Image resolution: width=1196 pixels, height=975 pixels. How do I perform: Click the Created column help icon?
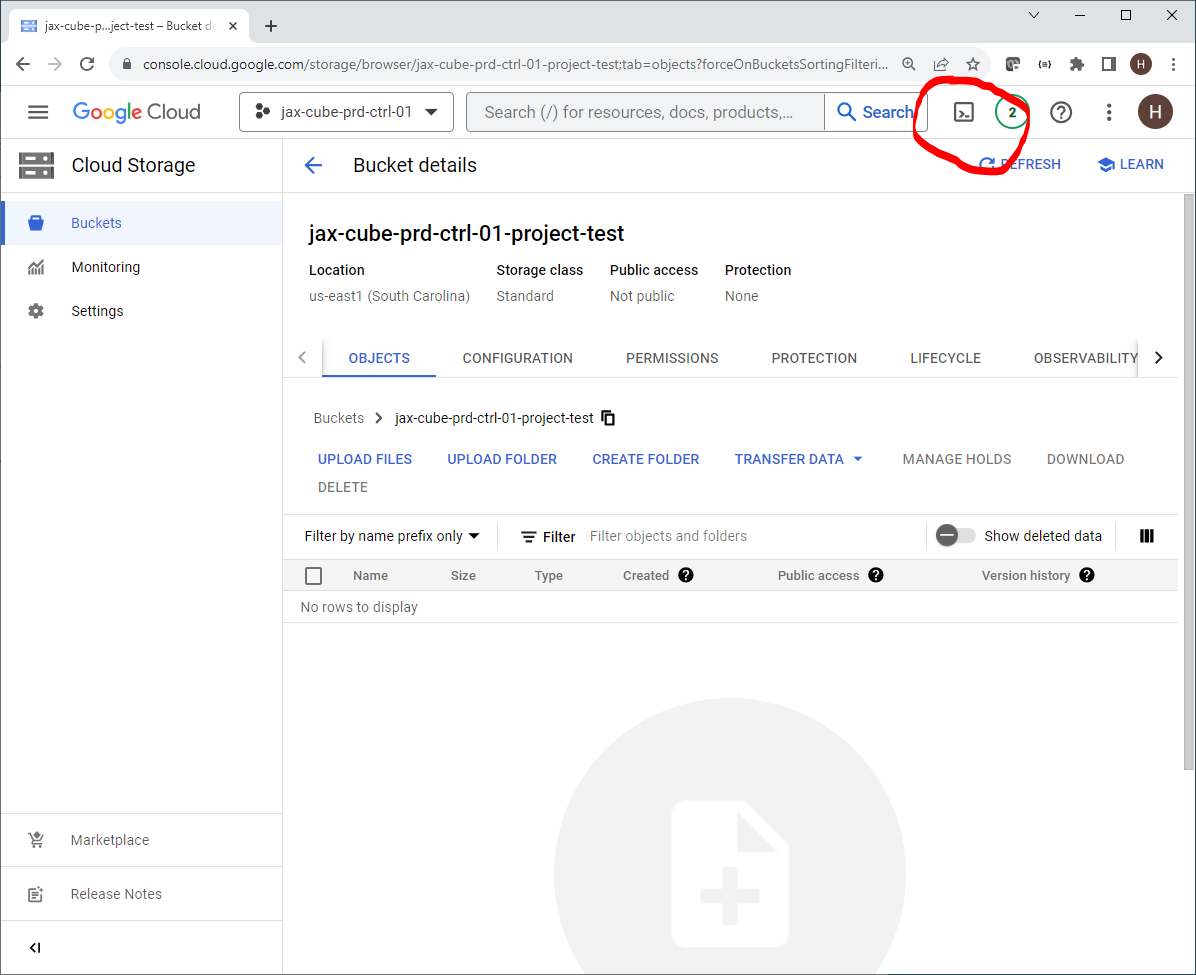coord(686,575)
